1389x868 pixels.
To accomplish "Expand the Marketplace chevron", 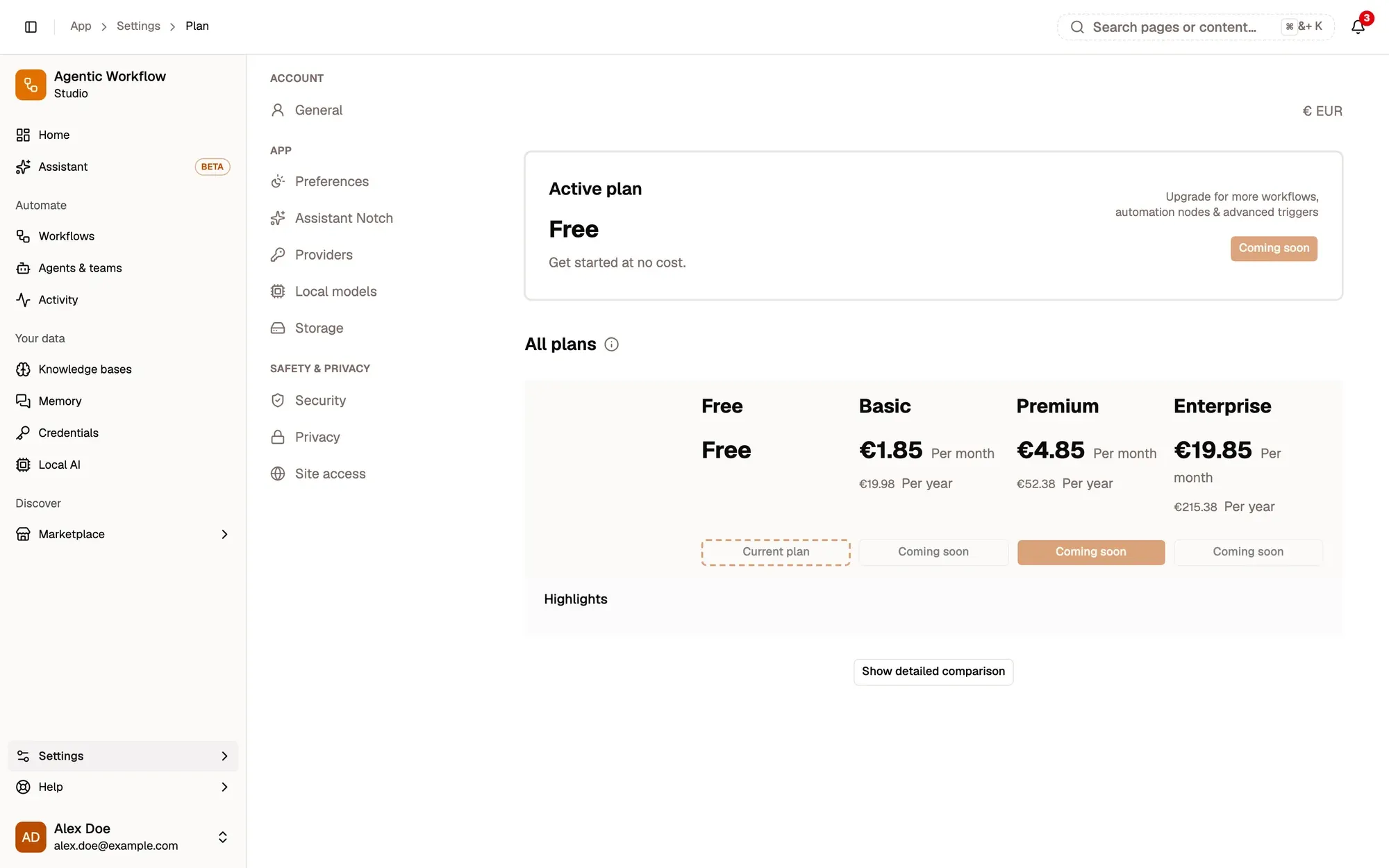I will coord(224,534).
